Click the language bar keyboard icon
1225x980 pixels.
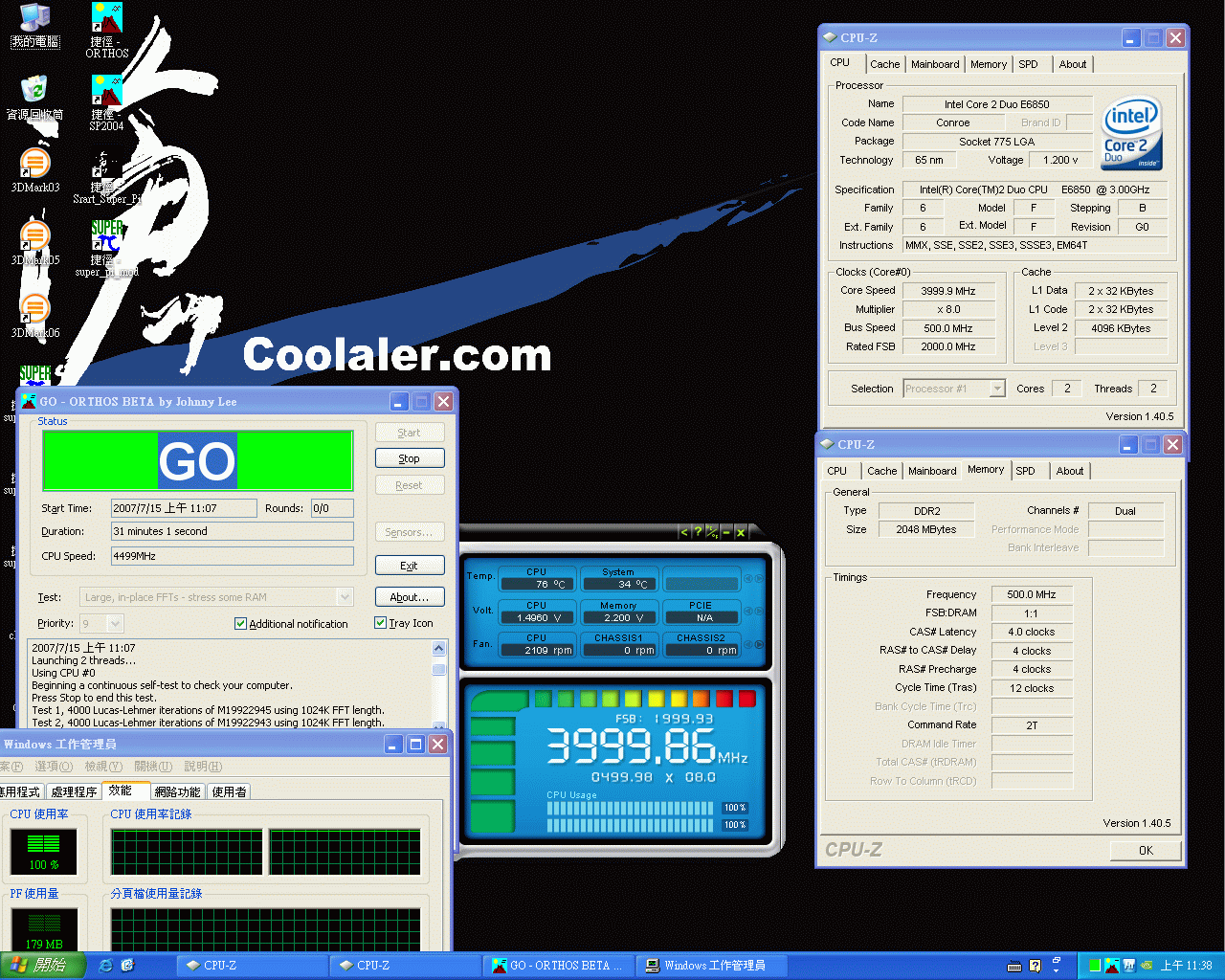tap(1014, 966)
